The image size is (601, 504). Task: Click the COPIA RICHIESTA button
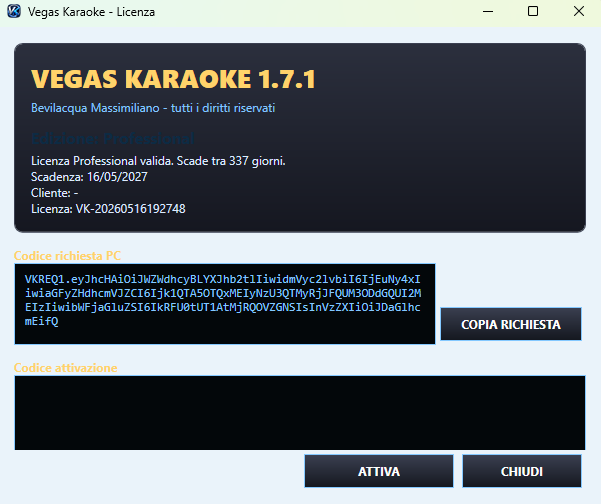(511, 324)
